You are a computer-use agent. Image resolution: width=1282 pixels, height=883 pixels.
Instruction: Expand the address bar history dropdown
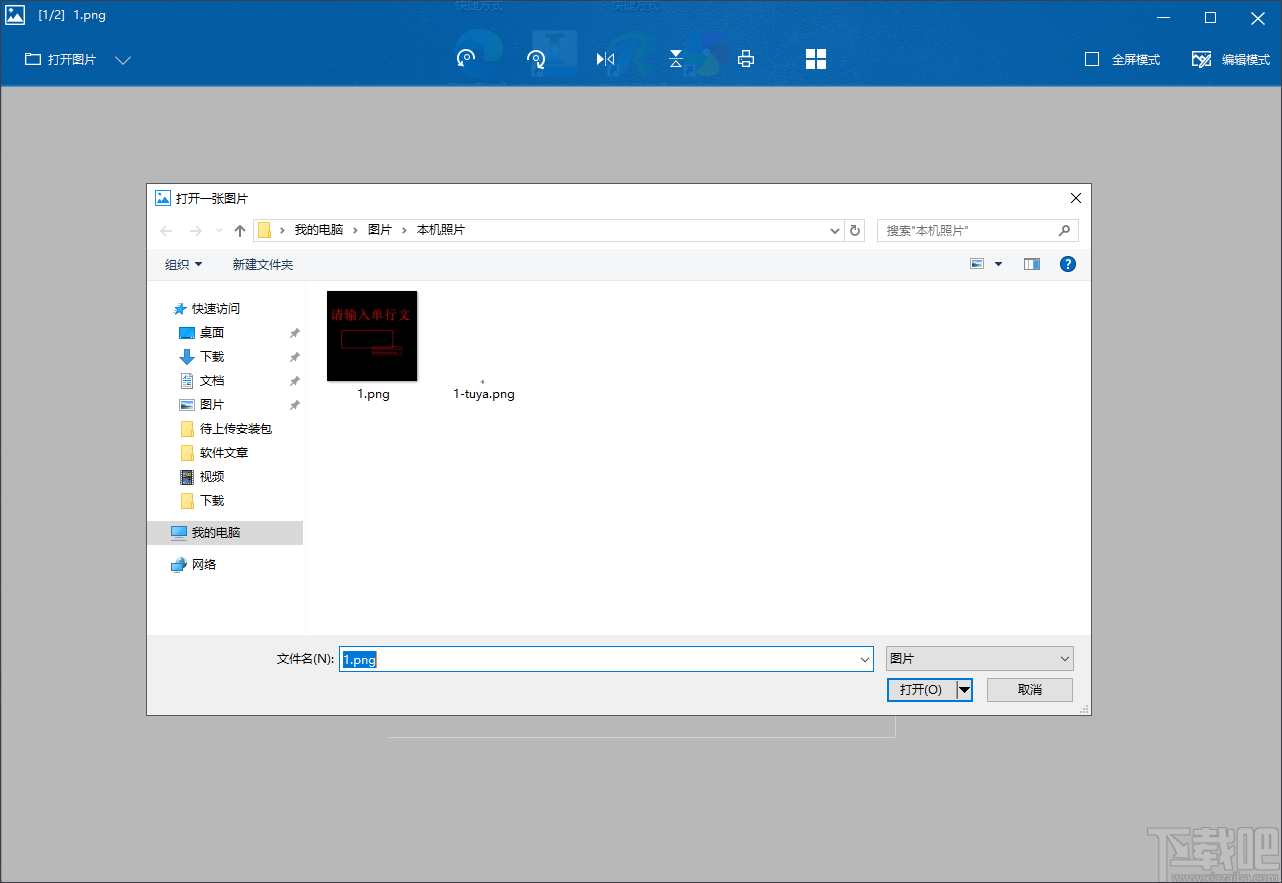coord(835,231)
